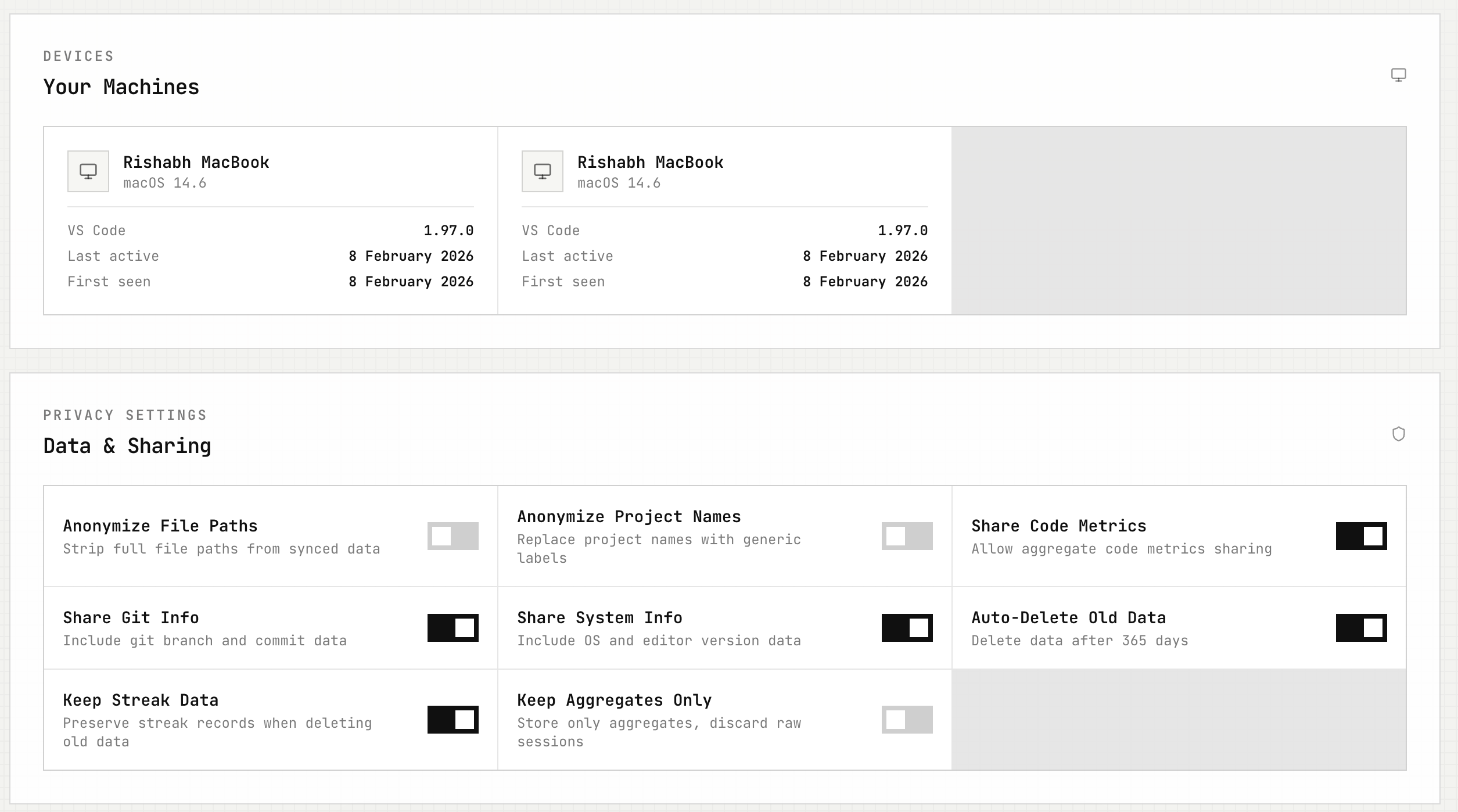Click the PRIVACY SETTINGS section label
This screenshot has height=812, width=1458.
pyautogui.click(x=125, y=415)
